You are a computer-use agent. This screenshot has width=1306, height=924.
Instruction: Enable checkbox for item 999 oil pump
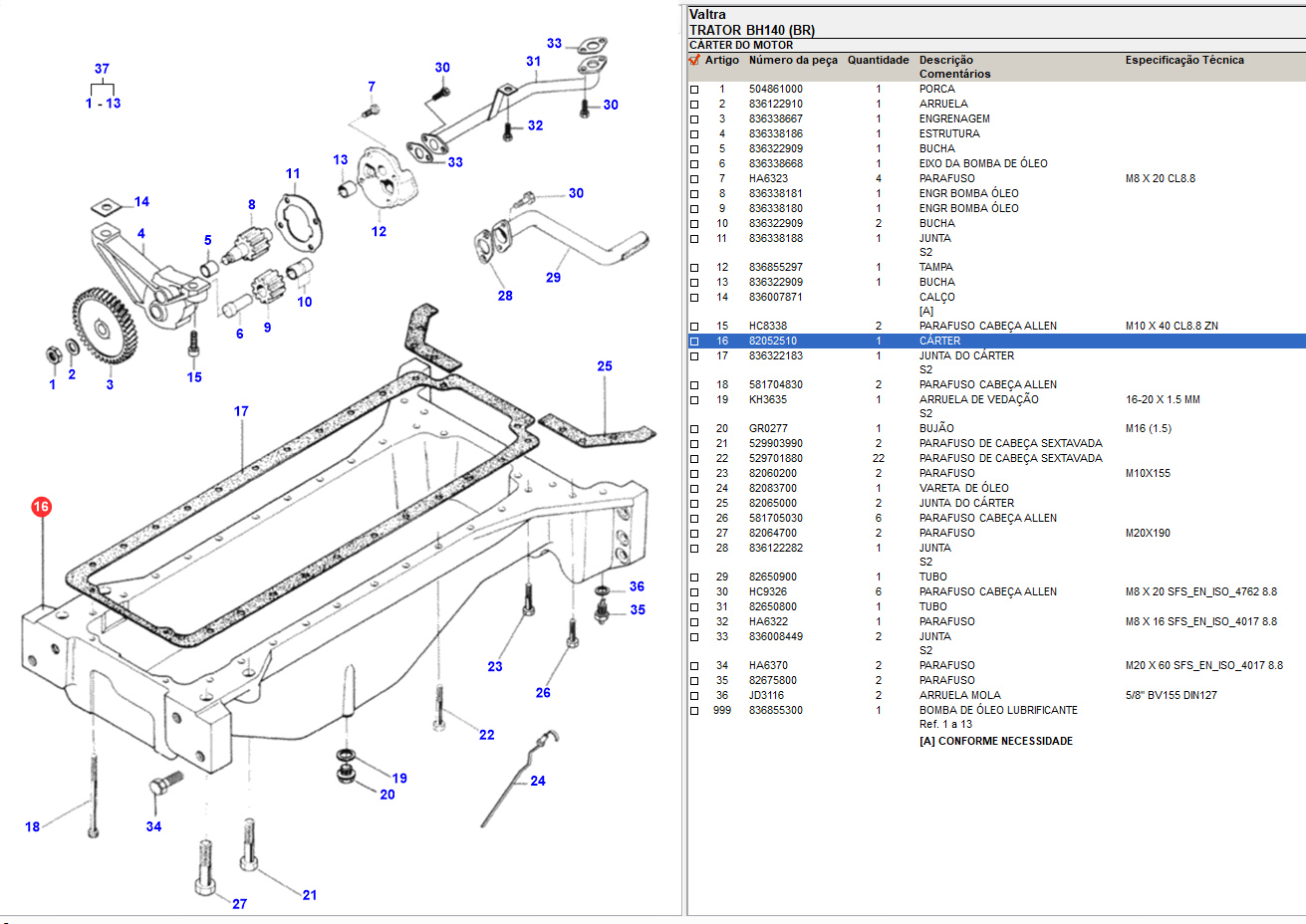(694, 711)
